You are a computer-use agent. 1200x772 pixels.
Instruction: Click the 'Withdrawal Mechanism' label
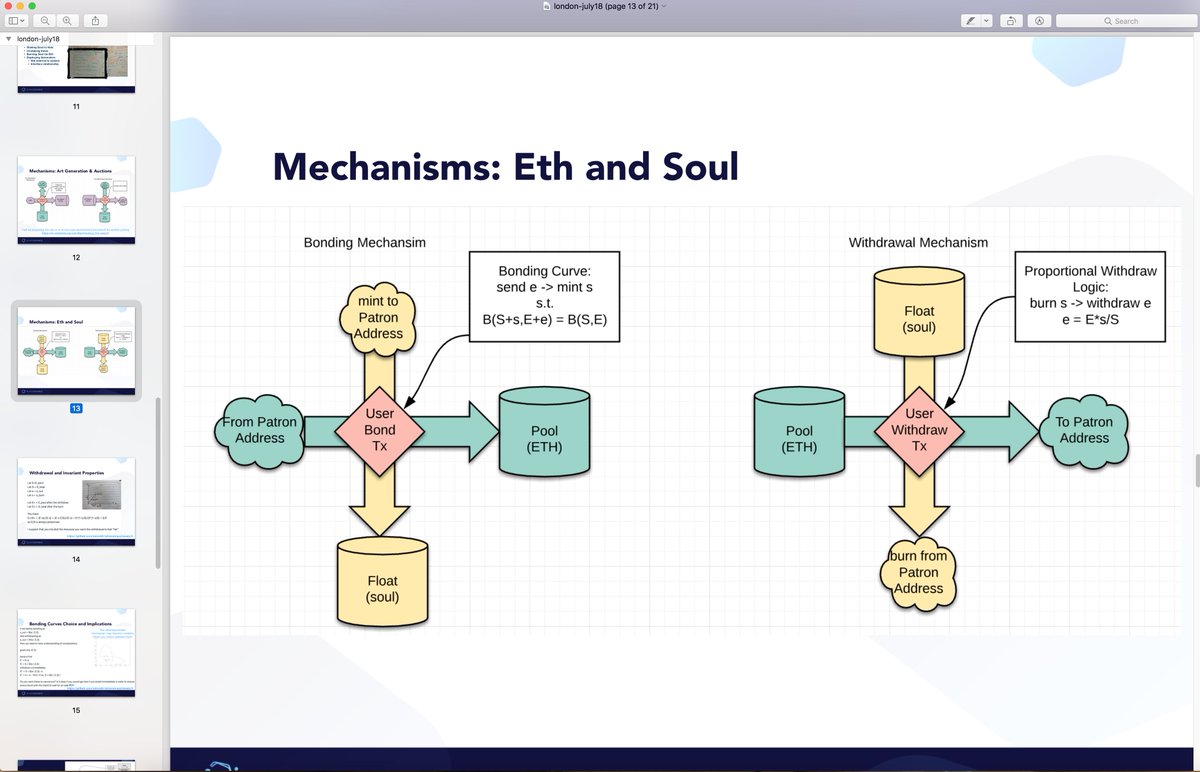coord(918,242)
